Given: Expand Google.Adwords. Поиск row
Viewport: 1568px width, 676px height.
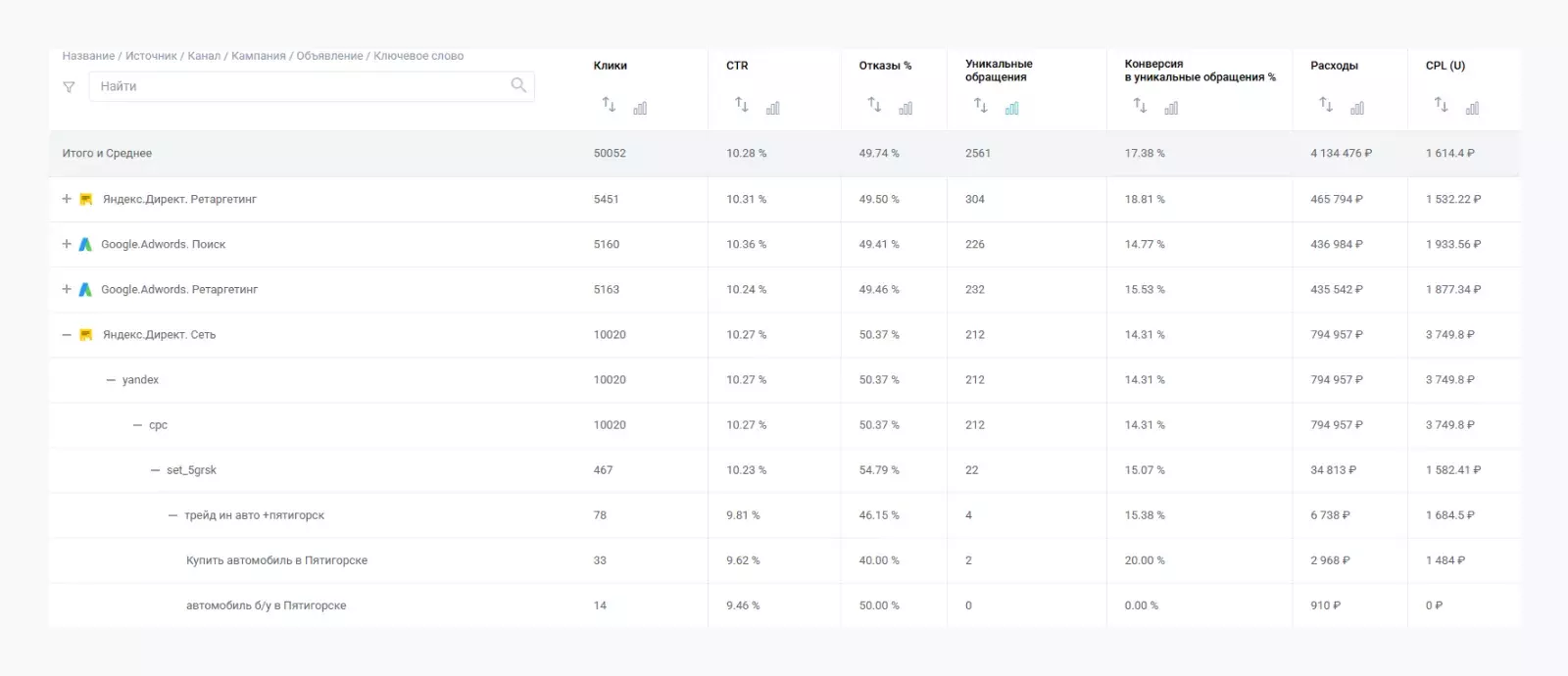Looking at the screenshot, I should click(x=67, y=244).
